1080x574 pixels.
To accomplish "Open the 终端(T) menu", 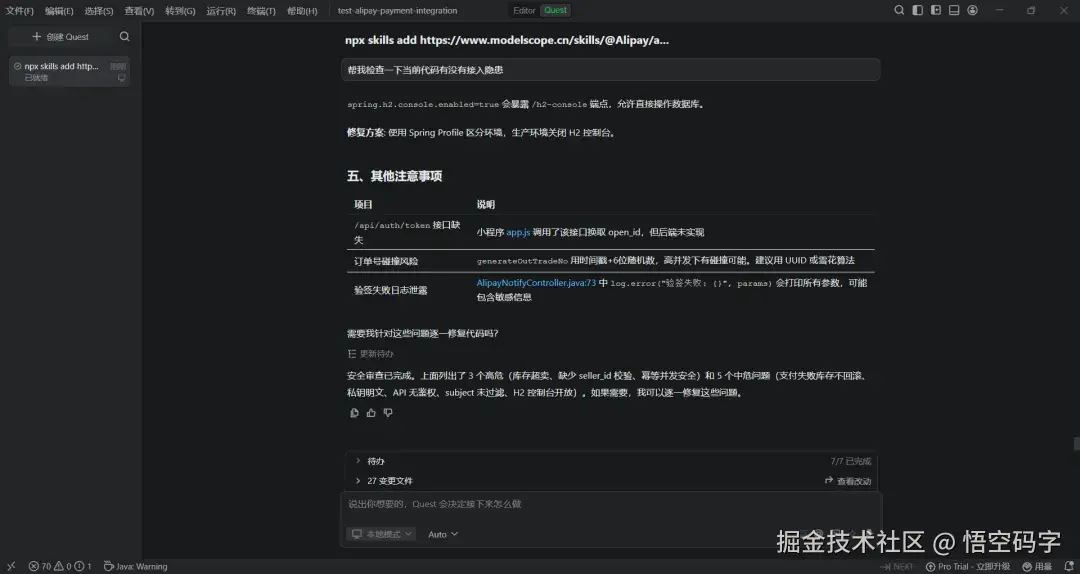I will pos(261,11).
